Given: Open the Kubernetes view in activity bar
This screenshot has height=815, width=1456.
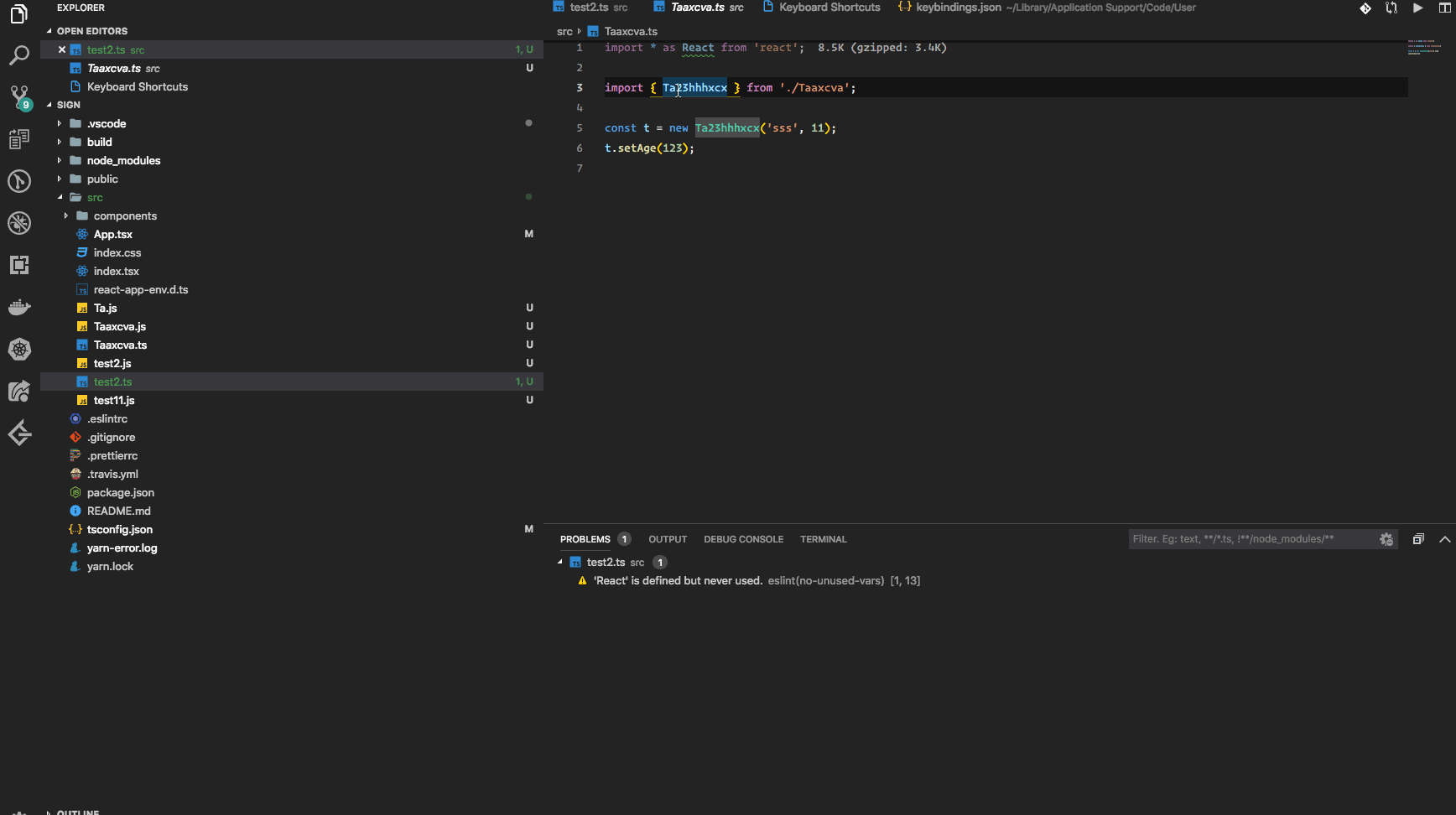Looking at the screenshot, I should coord(18,349).
